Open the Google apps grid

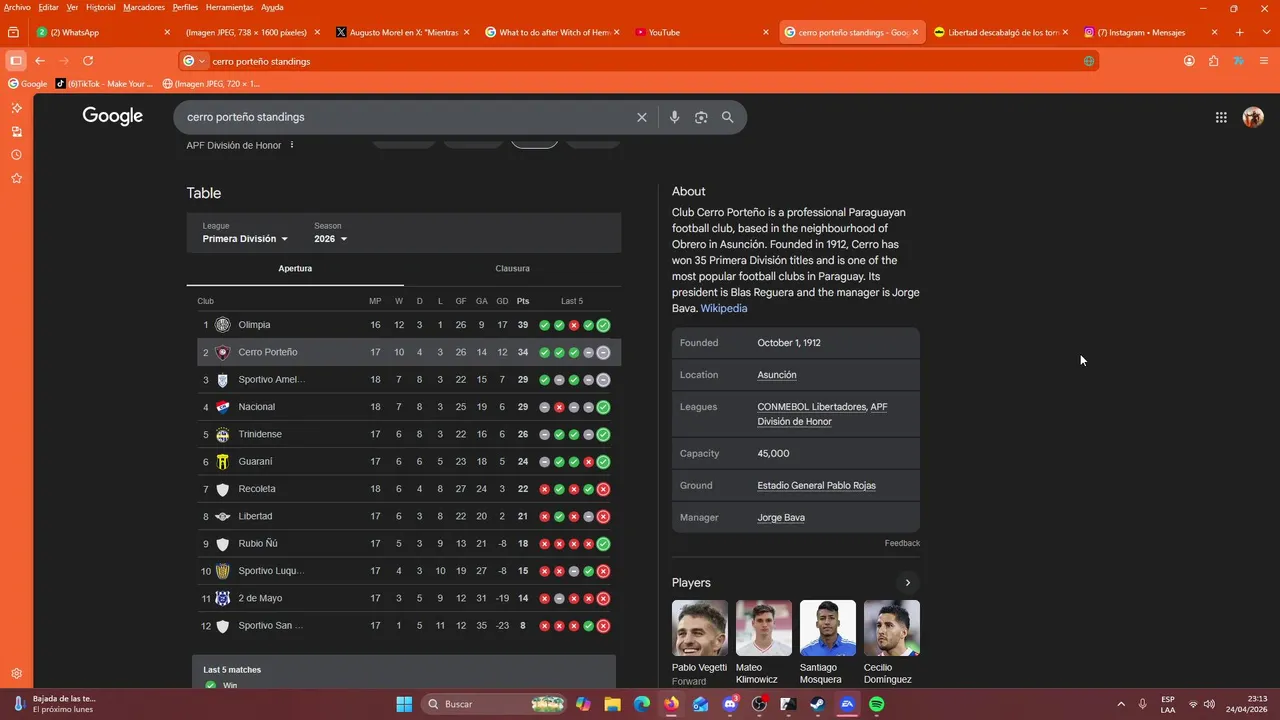tap(1221, 117)
